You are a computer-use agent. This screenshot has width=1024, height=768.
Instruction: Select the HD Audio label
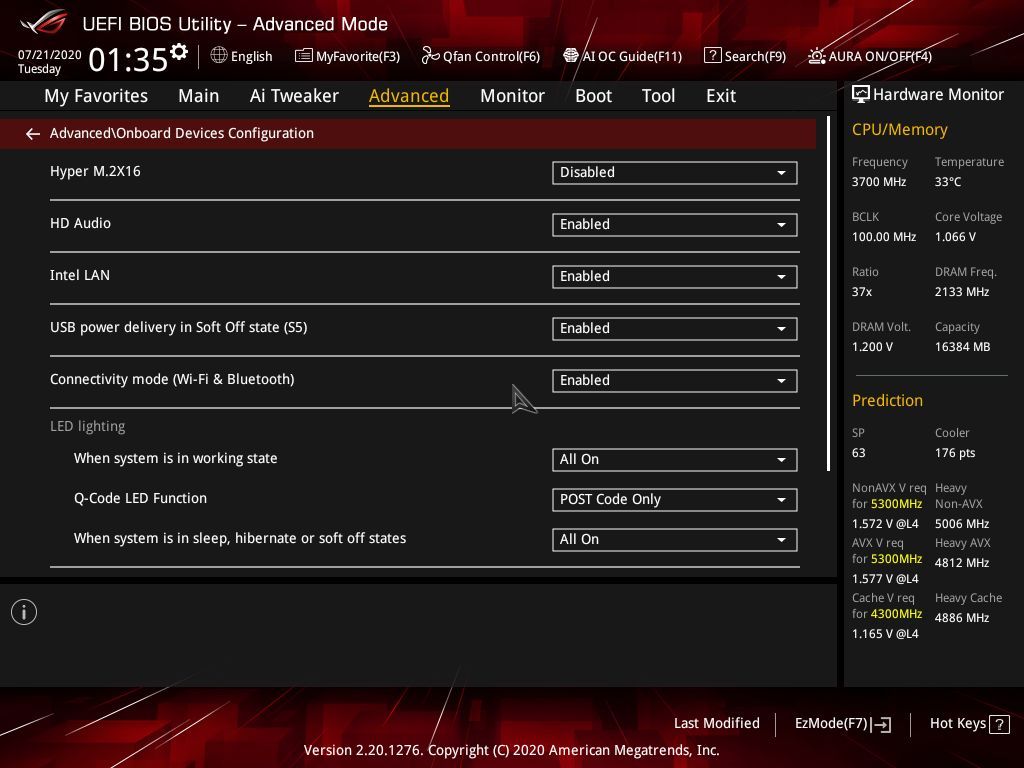pyautogui.click(x=80, y=223)
